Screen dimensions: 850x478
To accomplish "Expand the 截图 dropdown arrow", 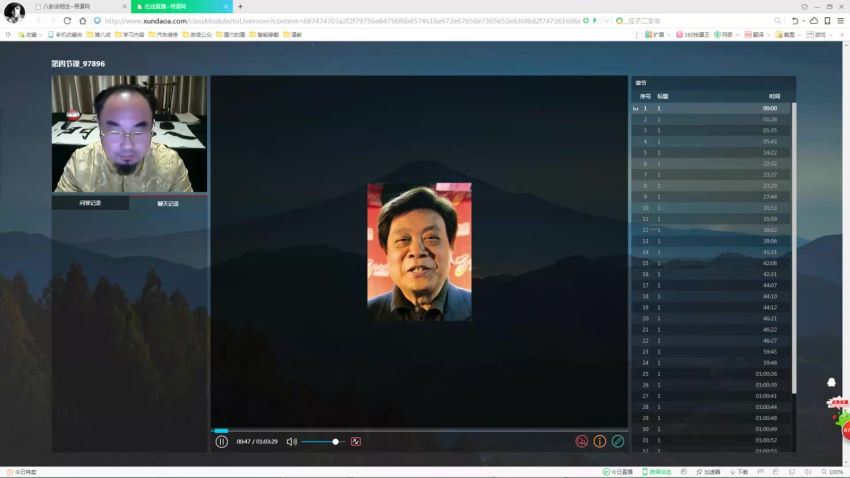I will 799,35.
